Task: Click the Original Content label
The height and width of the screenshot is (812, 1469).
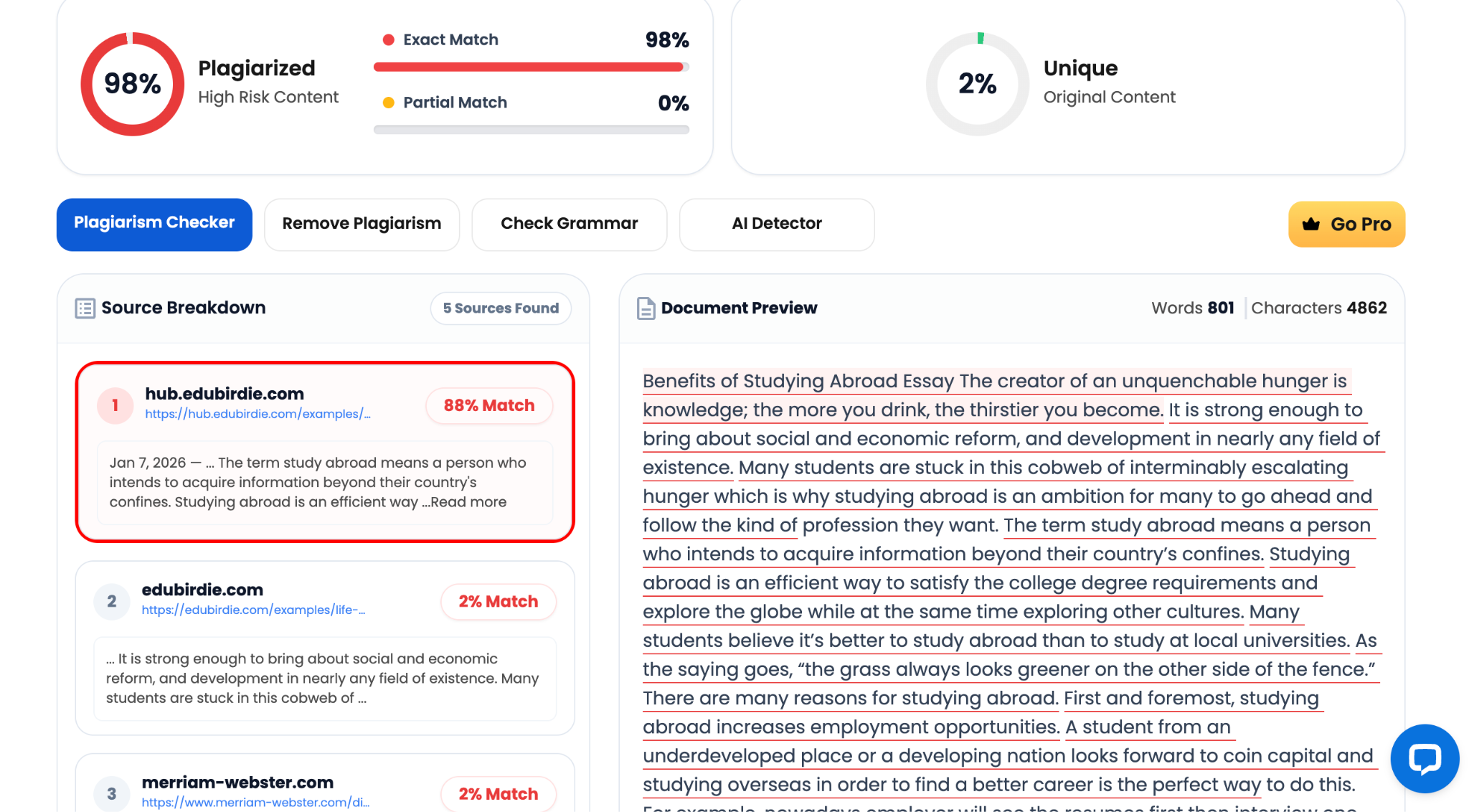Action: (1109, 97)
